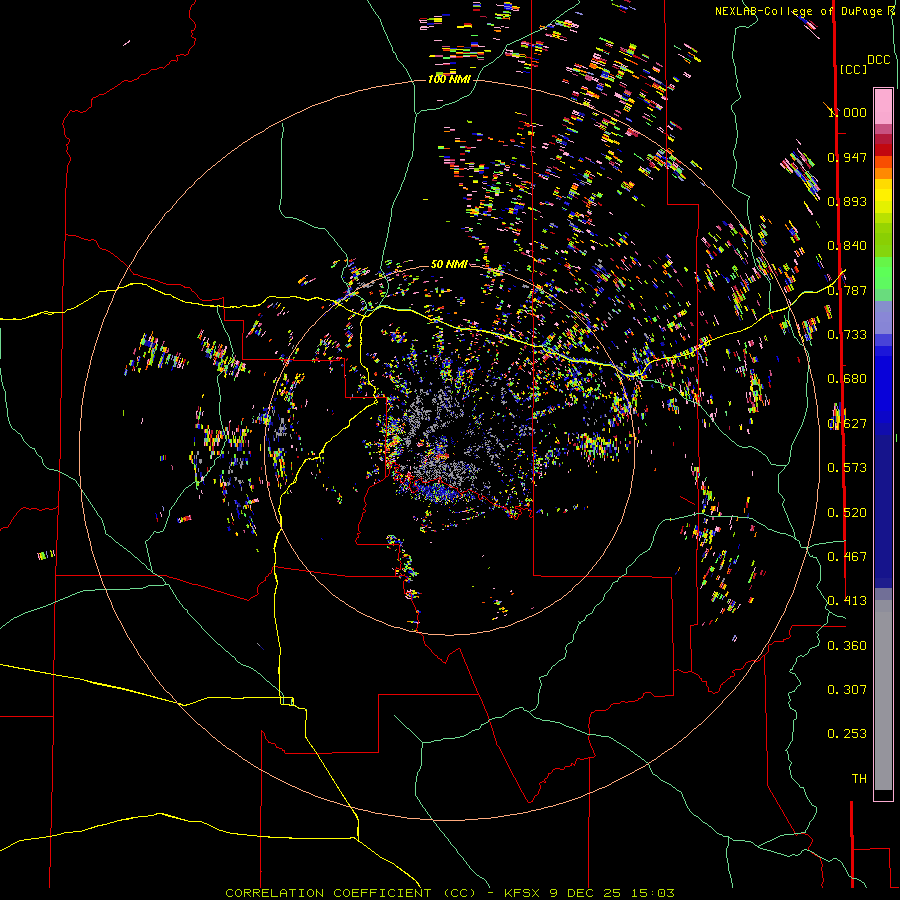Click the 1.000 legend value
Image resolution: width=900 pixels, height=900 pixels.
pos(847,112)
